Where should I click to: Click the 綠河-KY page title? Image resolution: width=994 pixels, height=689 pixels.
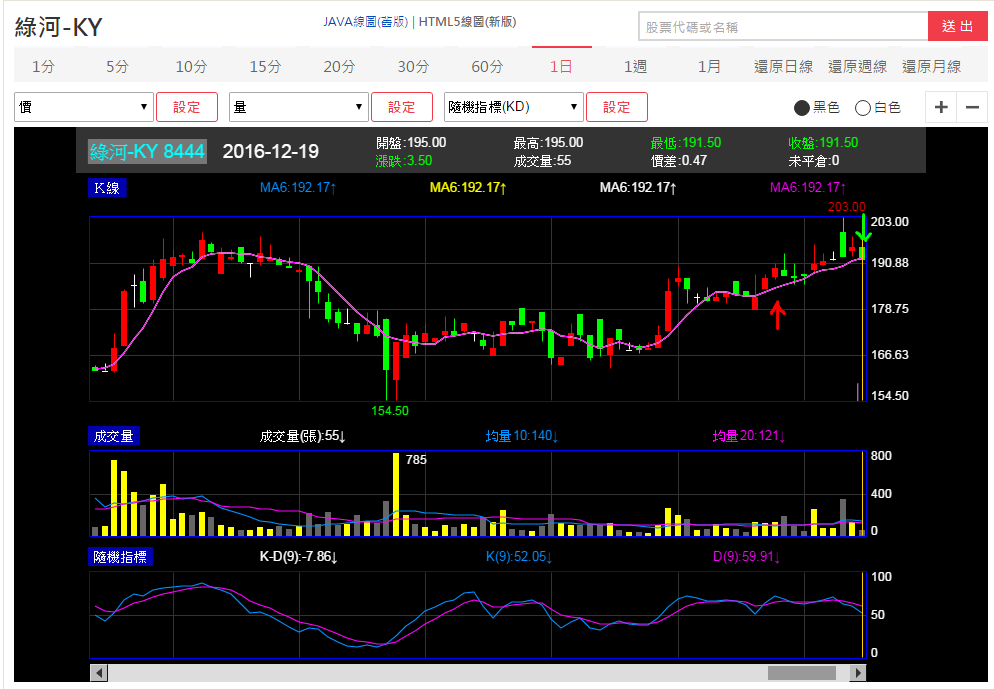coord(58,27)
